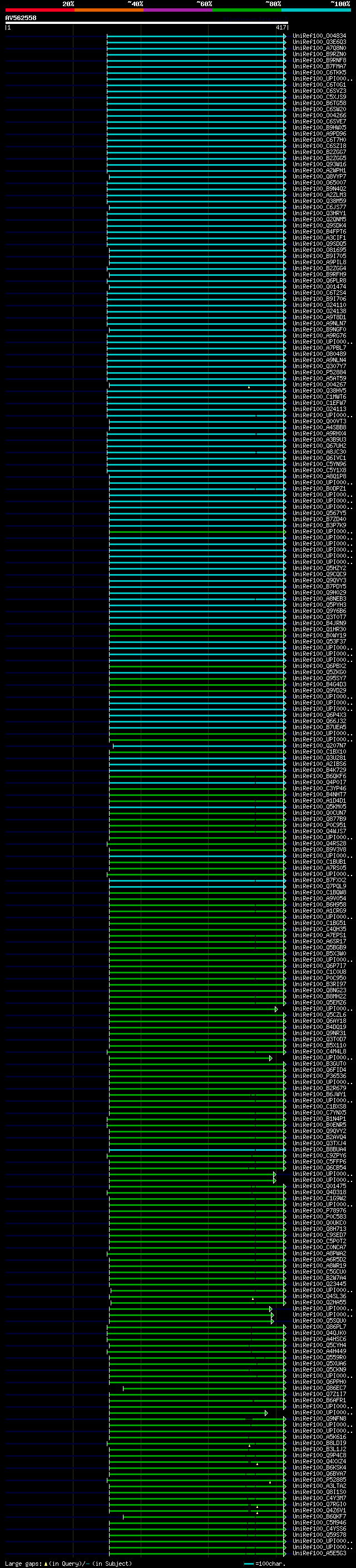The image size is (356, 1568).
Task: Open hit UniRef100_B6TG58
Action: click(319, 103)
